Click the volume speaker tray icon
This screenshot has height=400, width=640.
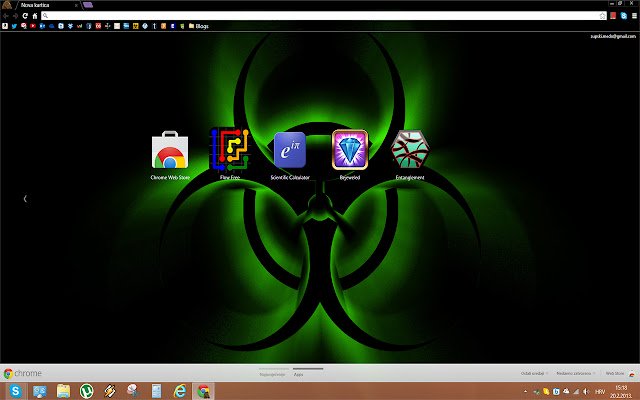[x=586, y=392]
